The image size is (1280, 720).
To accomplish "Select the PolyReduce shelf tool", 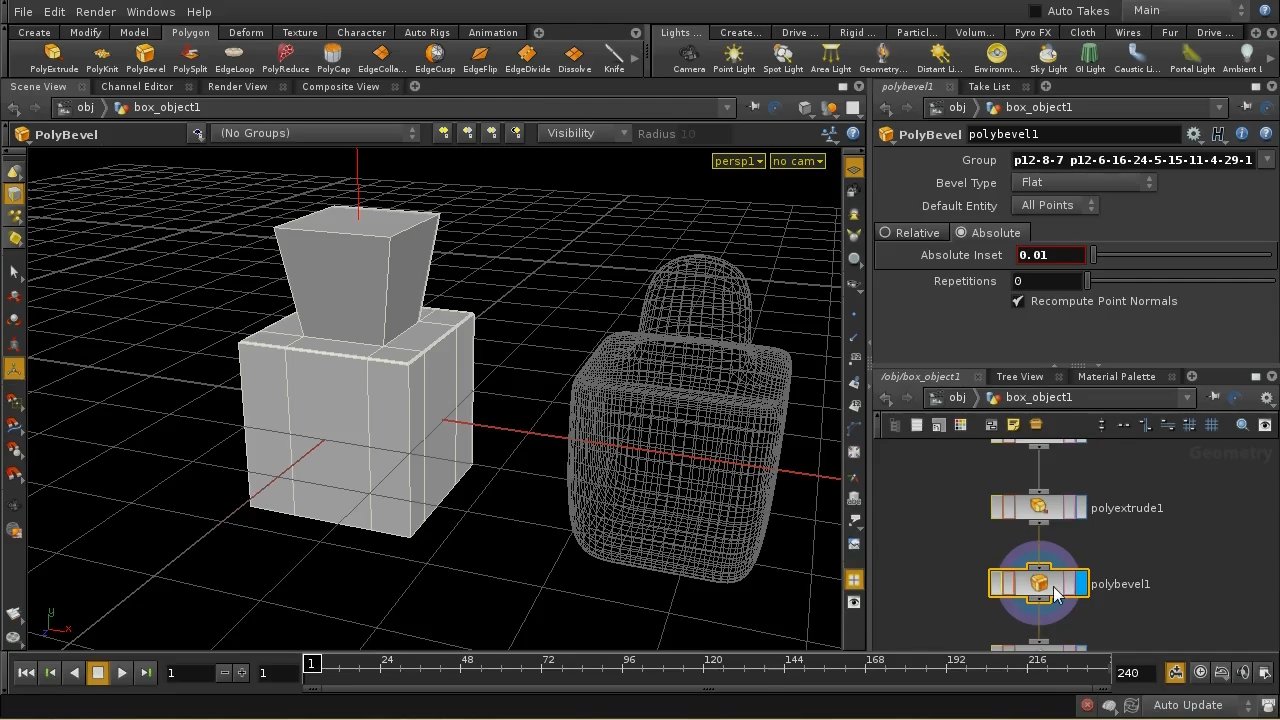I will (286, 59).
